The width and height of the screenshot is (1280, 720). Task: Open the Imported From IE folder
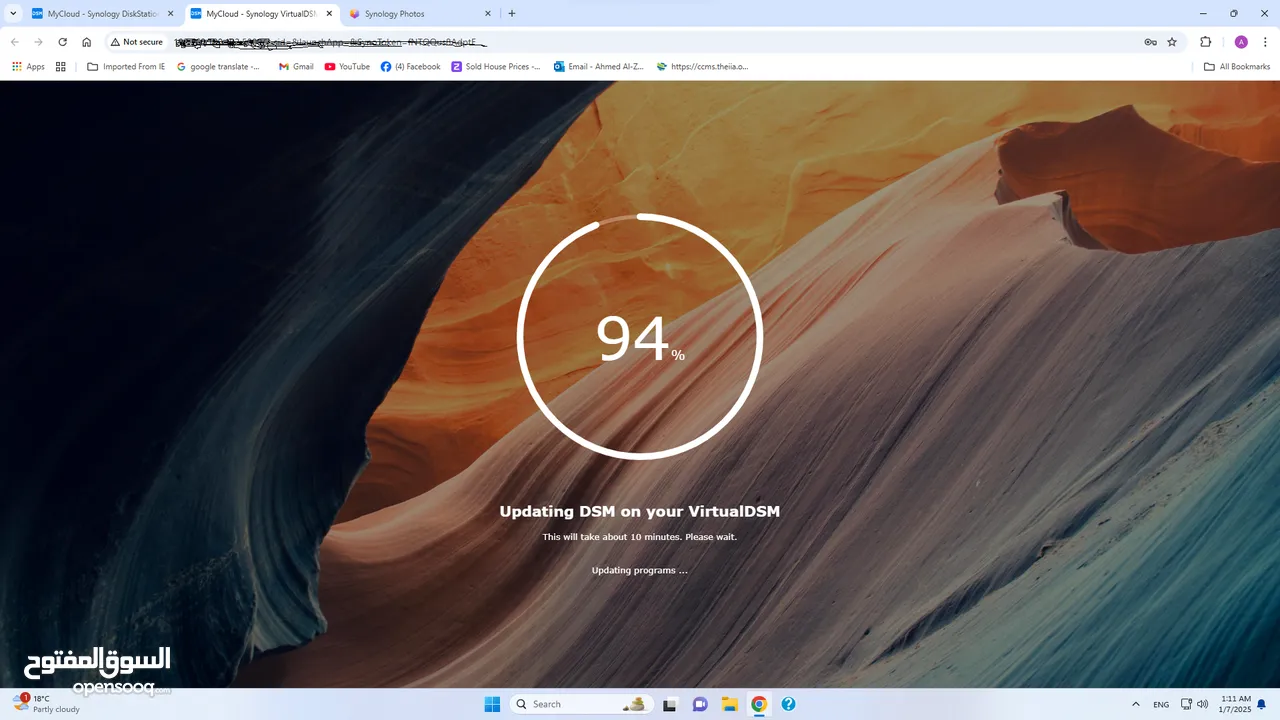126,67
